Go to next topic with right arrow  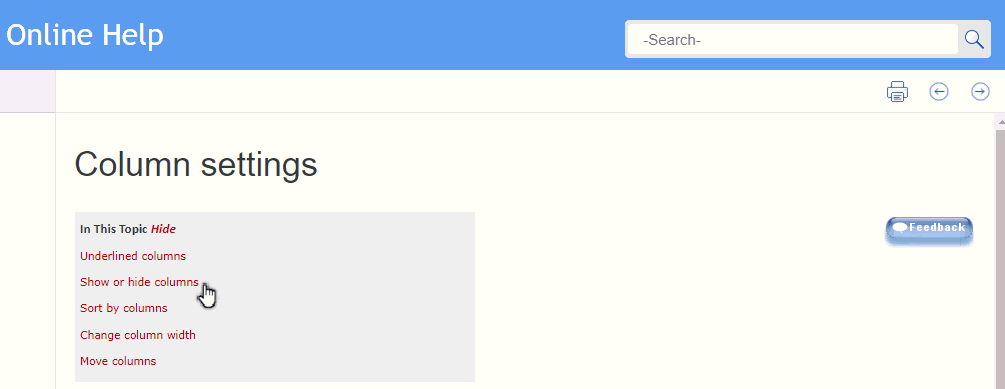(981, 92)
